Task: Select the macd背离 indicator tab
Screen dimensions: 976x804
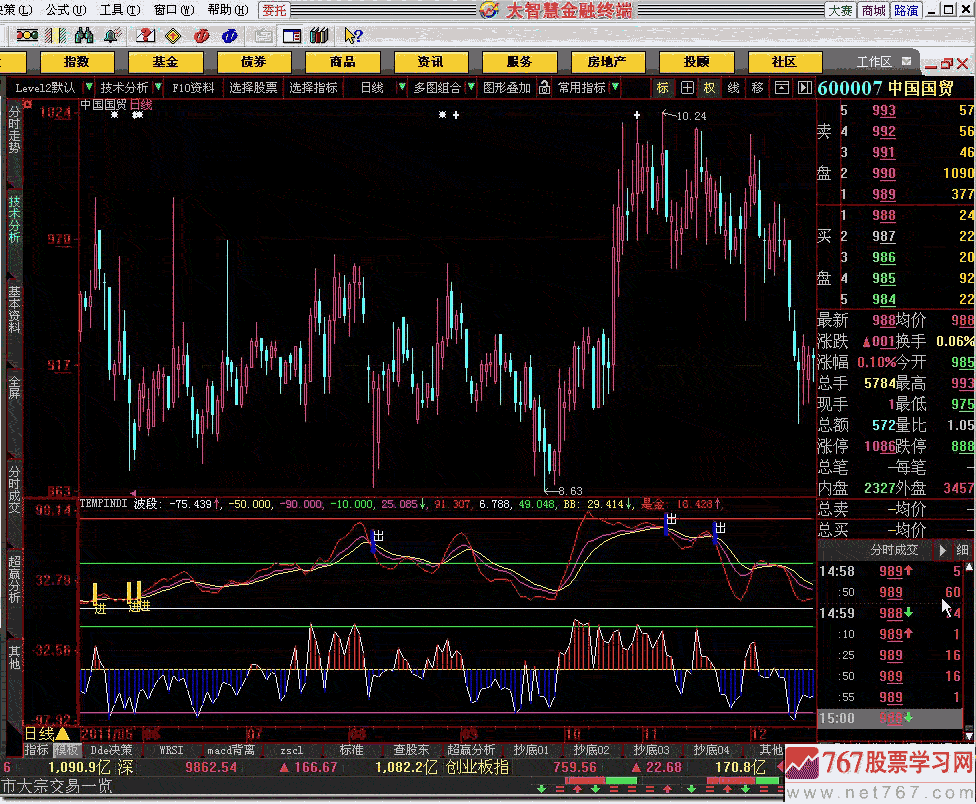Action: pos(231,750)
